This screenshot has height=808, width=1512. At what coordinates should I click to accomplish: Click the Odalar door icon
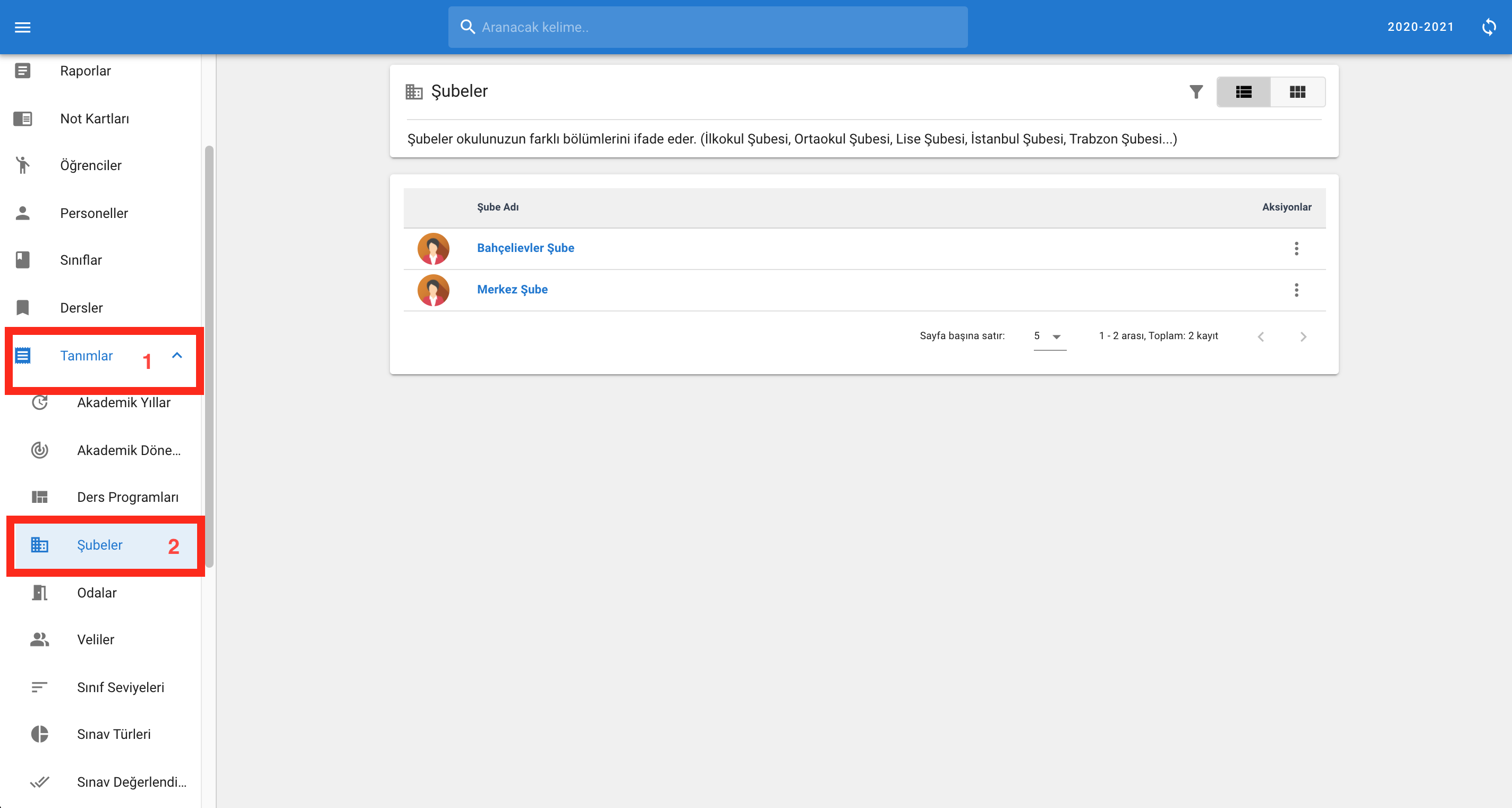pos(39,593)
